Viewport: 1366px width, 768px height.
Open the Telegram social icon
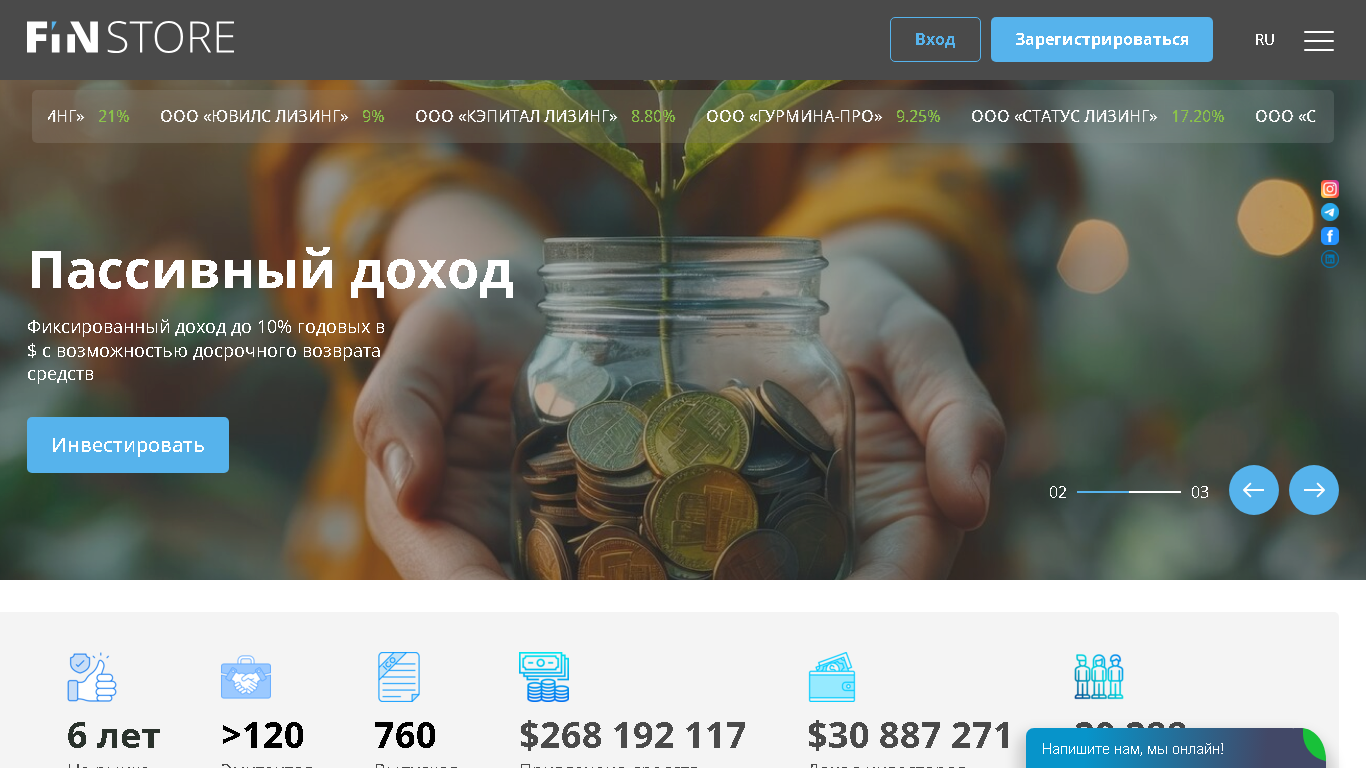[1330, 212]
